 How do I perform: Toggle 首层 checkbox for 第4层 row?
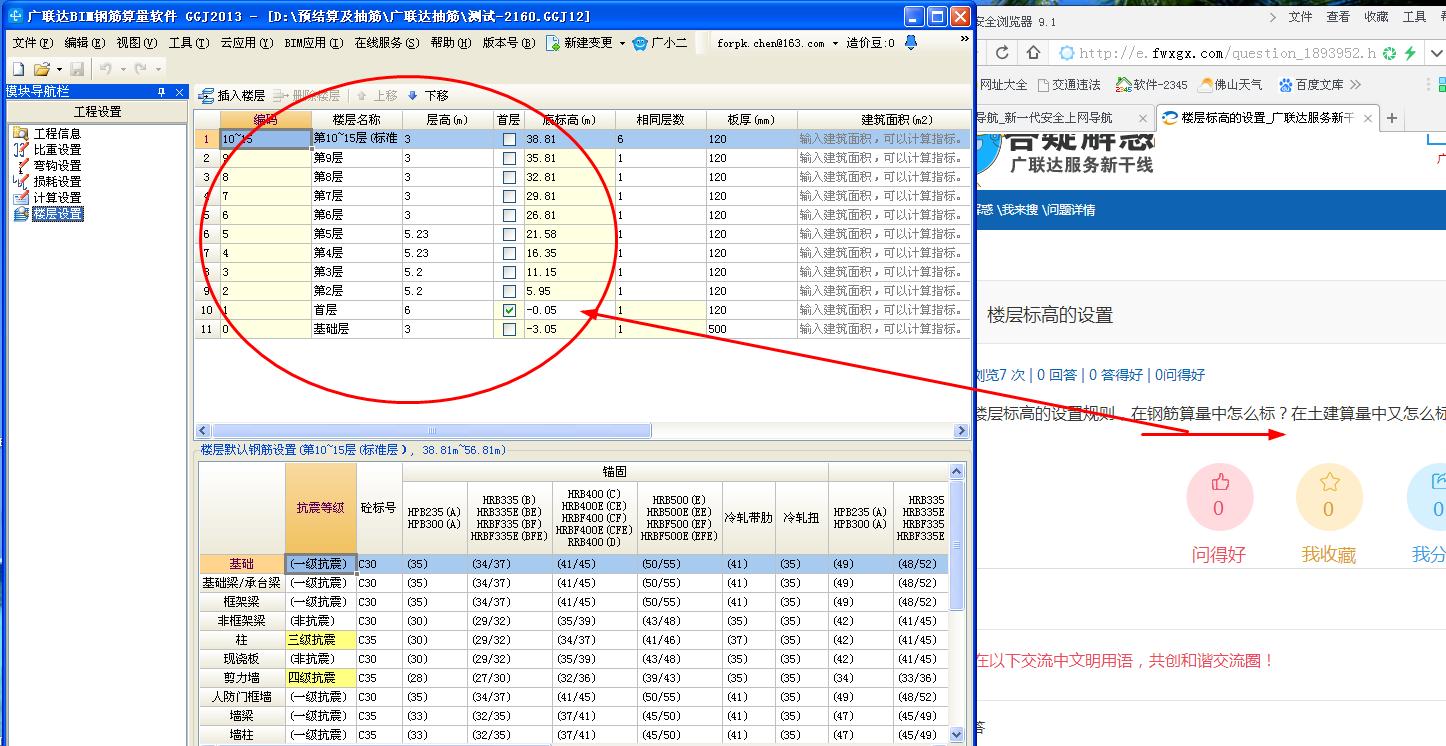509,253
